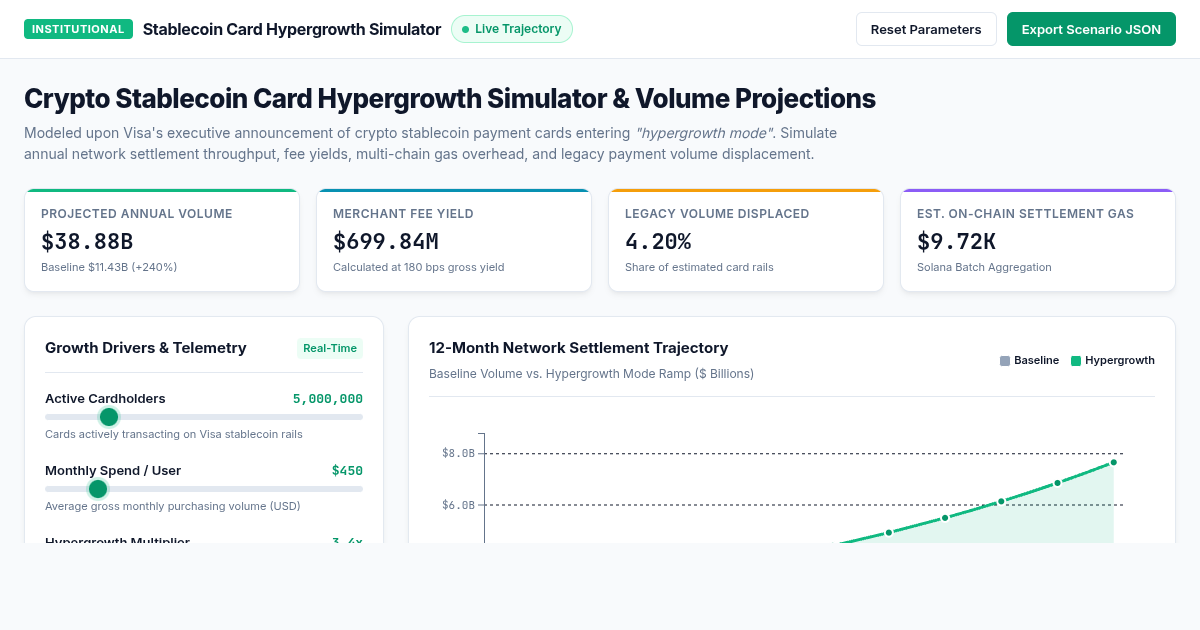Click the Calculated at 180 bps gross yield note
The height and width of the screenshot is (630, 1200).
418,267
